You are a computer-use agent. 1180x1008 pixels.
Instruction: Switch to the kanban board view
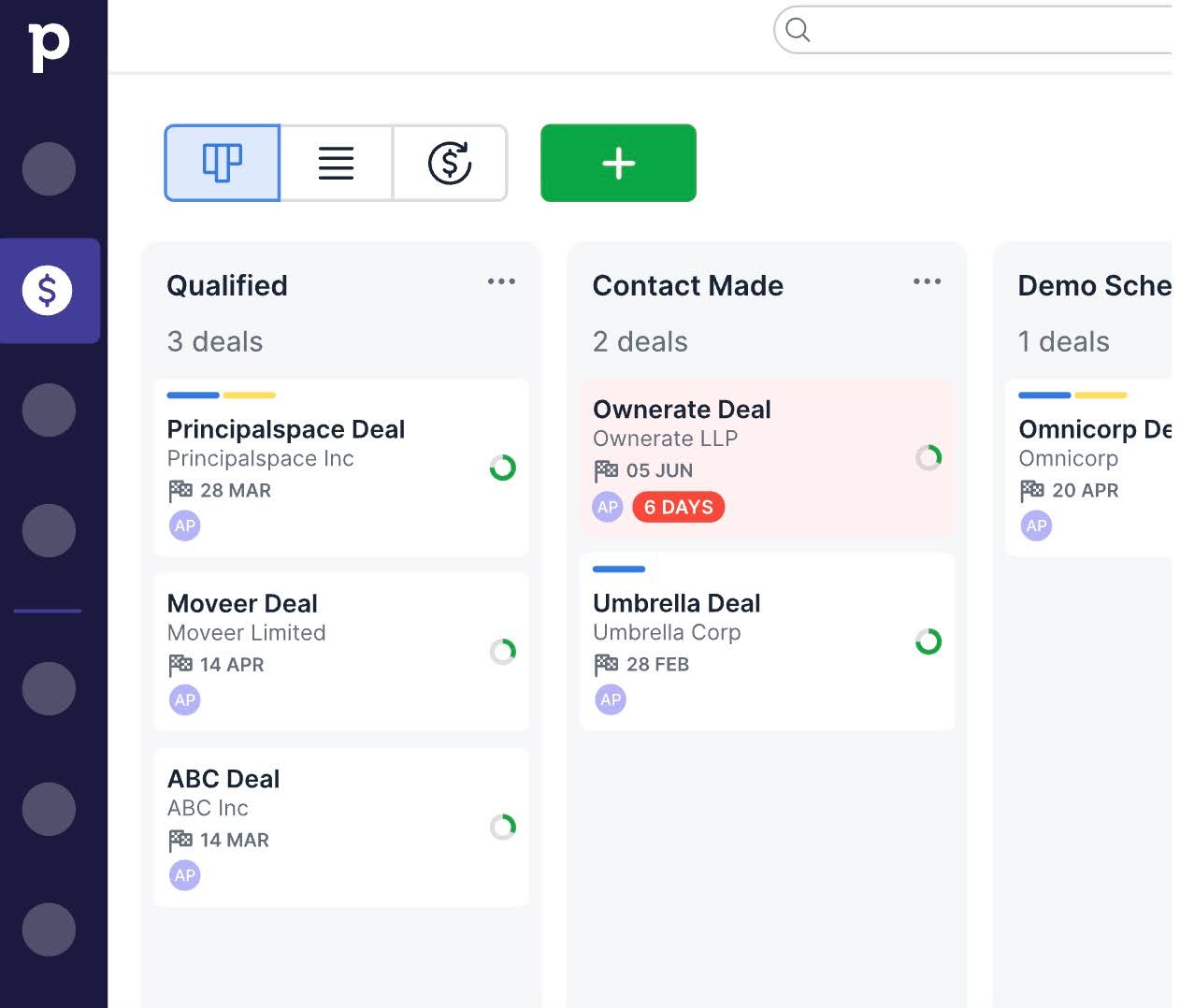[x=222, y=163]
